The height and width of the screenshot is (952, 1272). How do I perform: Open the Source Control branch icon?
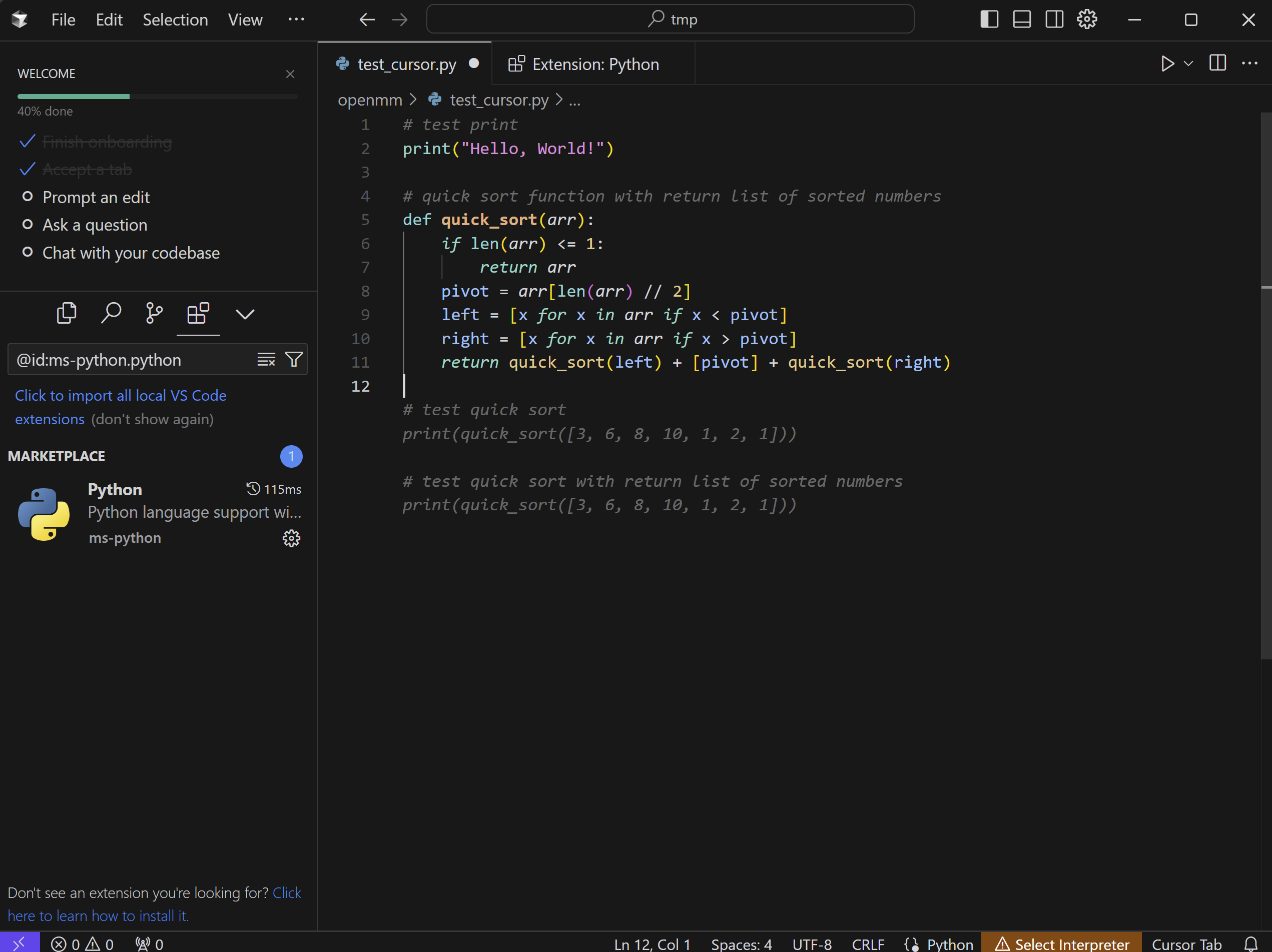tap(154, 313)
